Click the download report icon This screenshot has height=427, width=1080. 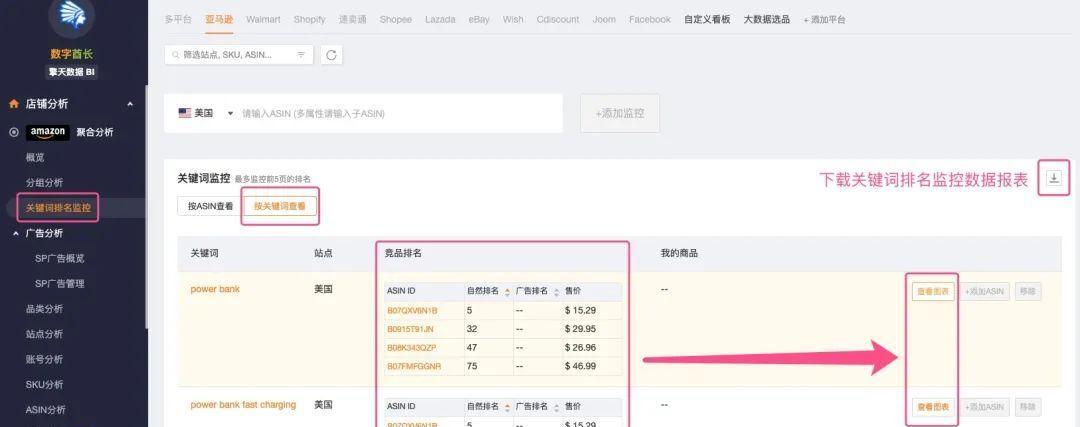click(1054, 179)
